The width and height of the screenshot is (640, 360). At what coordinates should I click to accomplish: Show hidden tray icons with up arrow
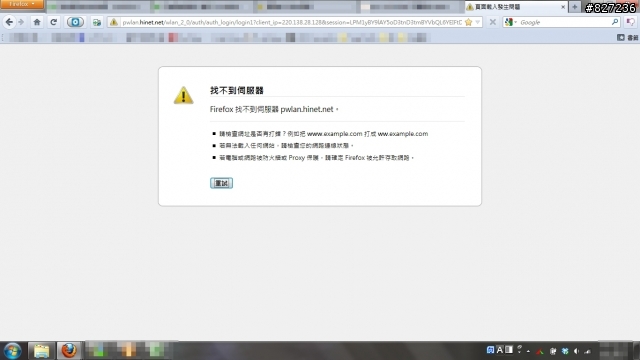528,351
